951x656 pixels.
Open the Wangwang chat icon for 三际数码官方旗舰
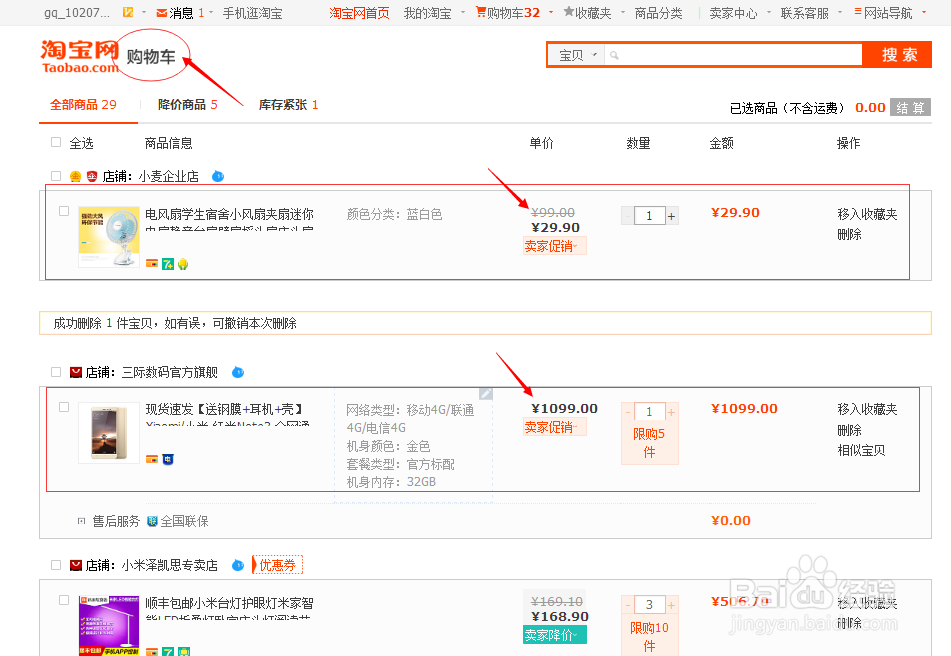pyautogui.click(x=238, y=372)
